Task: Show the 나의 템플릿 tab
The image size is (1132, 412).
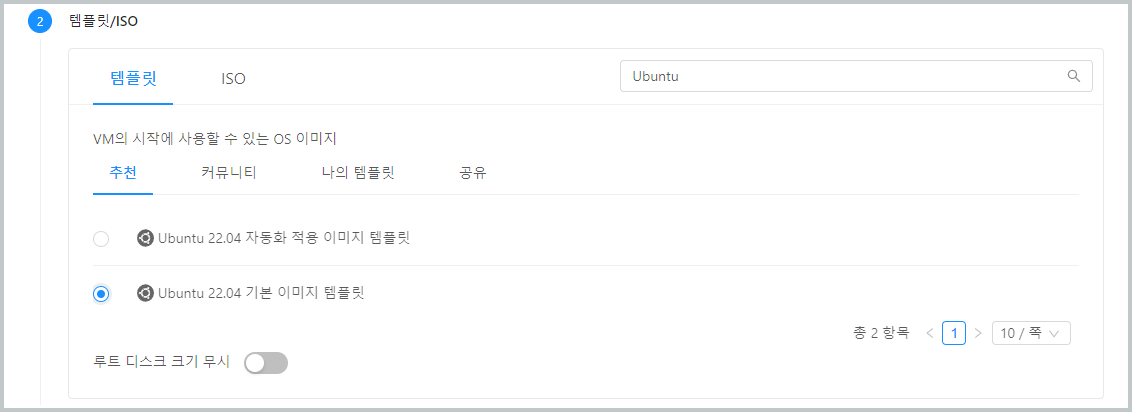Action: 351,173
